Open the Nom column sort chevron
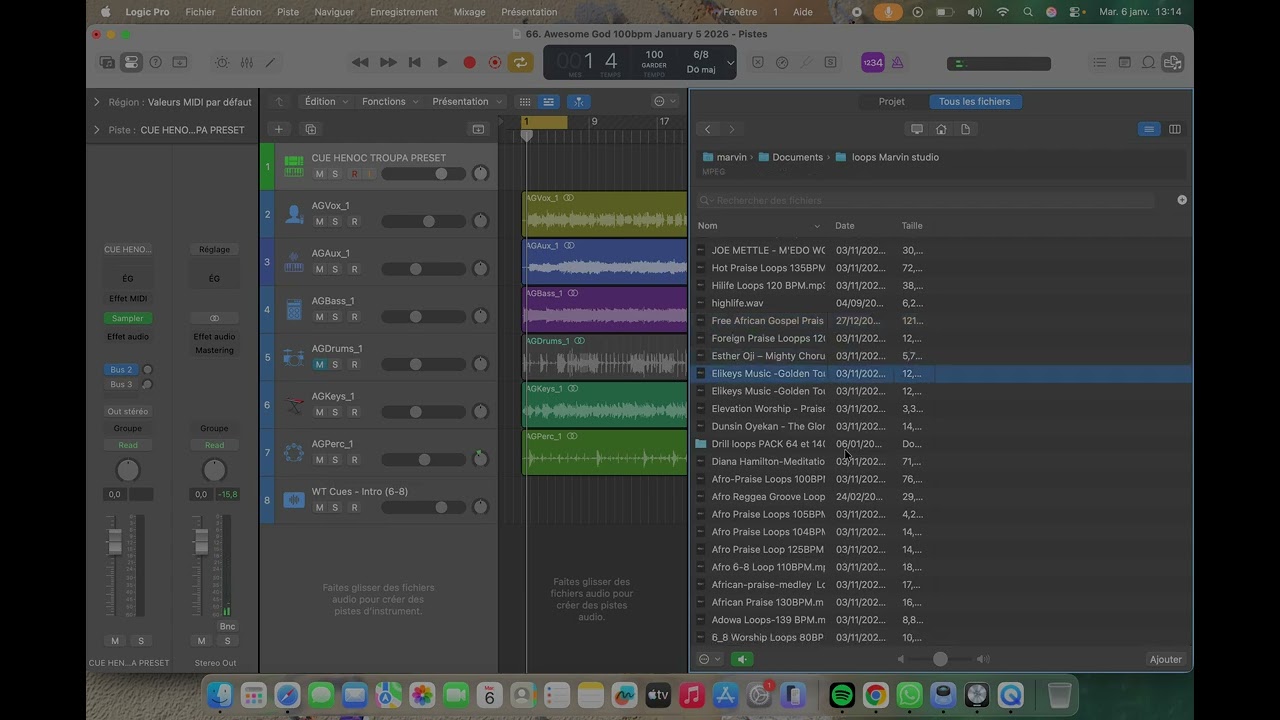The image size is (1280, 720). tap(817, 226)
